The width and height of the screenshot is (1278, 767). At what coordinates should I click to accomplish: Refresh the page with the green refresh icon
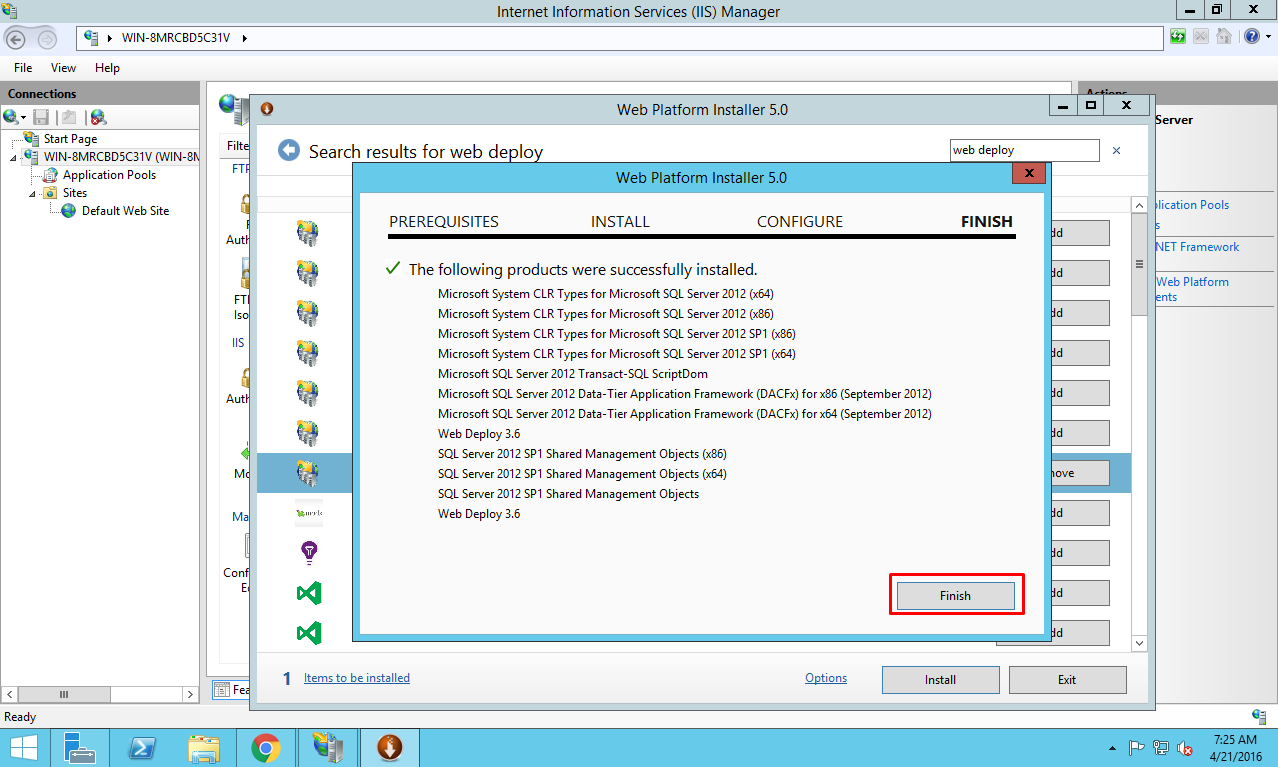1180,37
